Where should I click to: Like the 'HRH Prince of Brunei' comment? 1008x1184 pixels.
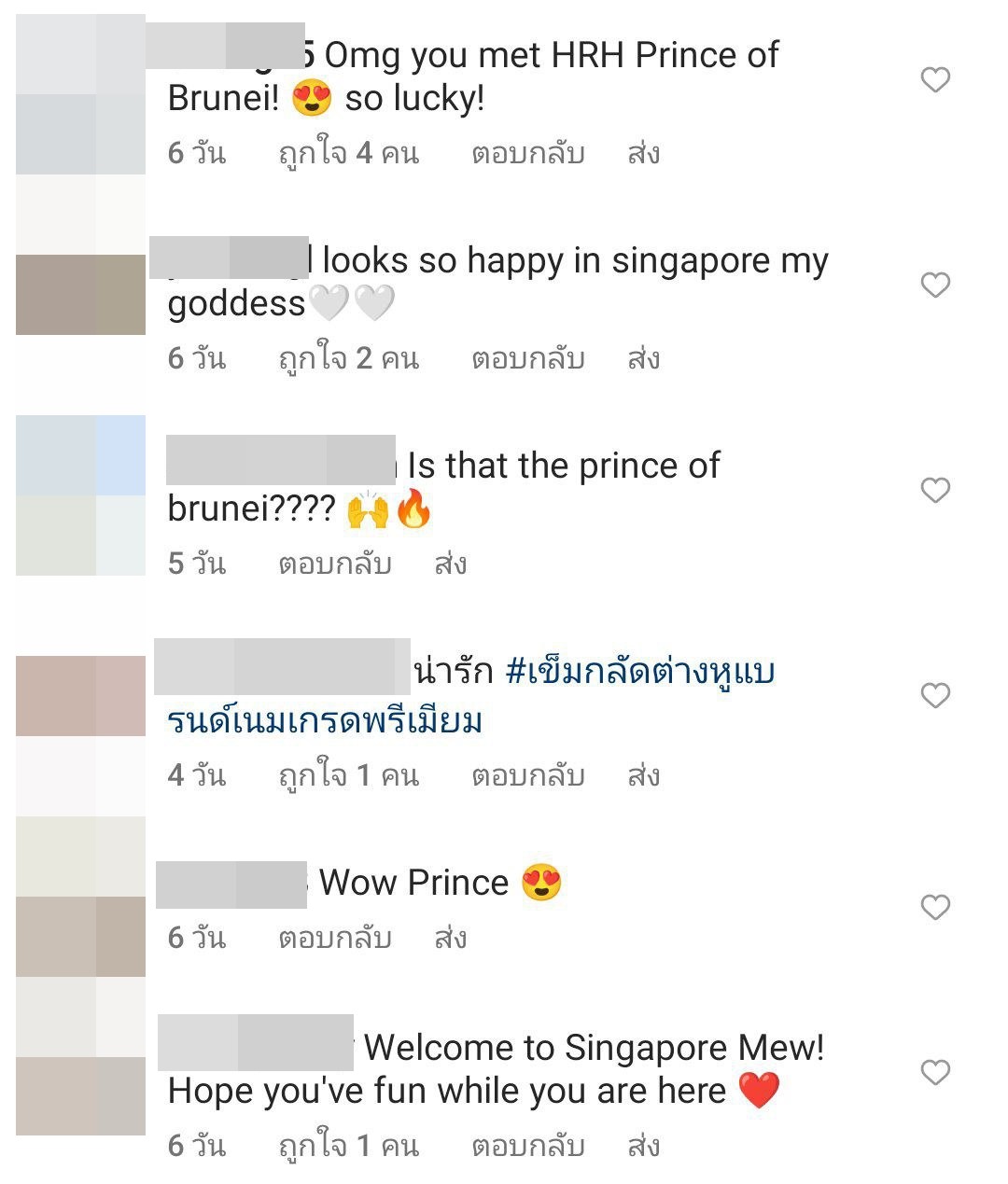click(935, 79)
